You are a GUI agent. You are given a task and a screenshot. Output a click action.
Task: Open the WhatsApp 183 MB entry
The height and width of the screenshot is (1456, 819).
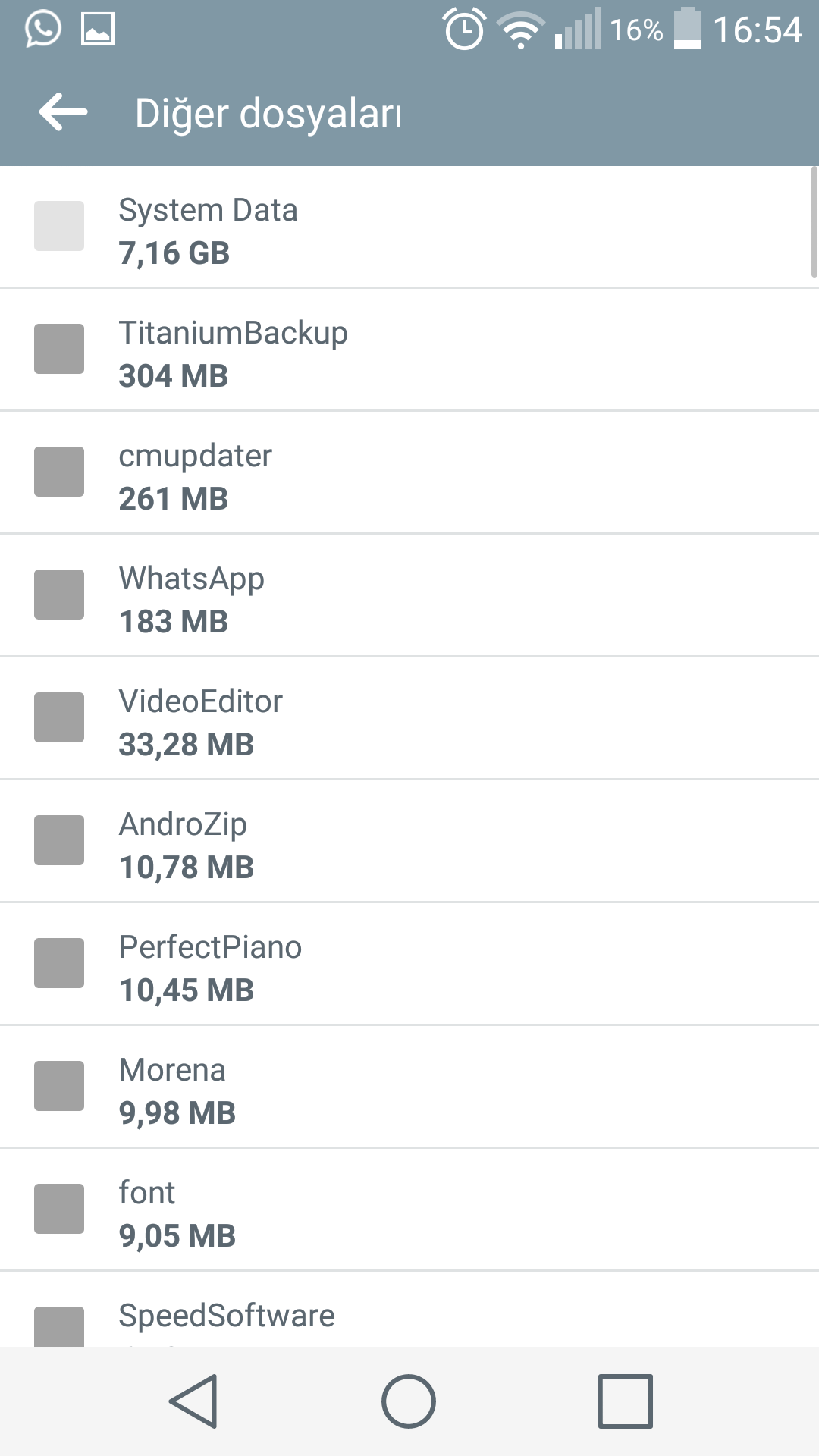click(409, 595)
